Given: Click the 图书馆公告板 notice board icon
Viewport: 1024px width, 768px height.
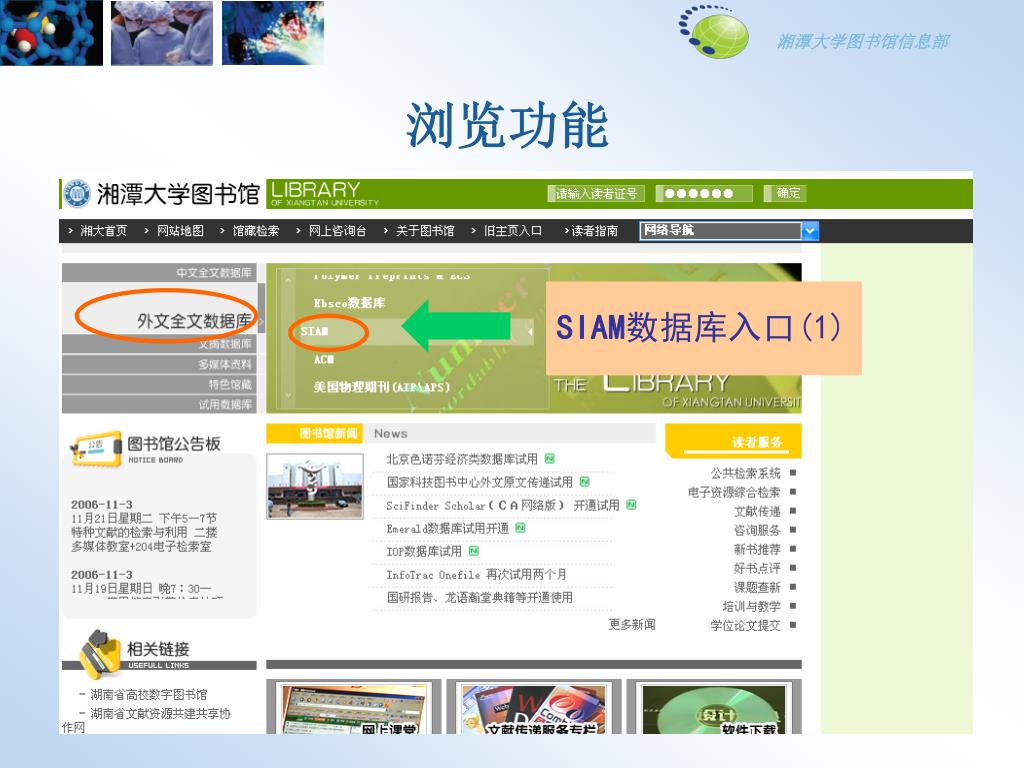Looking at the screenshot, I should [97, 447].
